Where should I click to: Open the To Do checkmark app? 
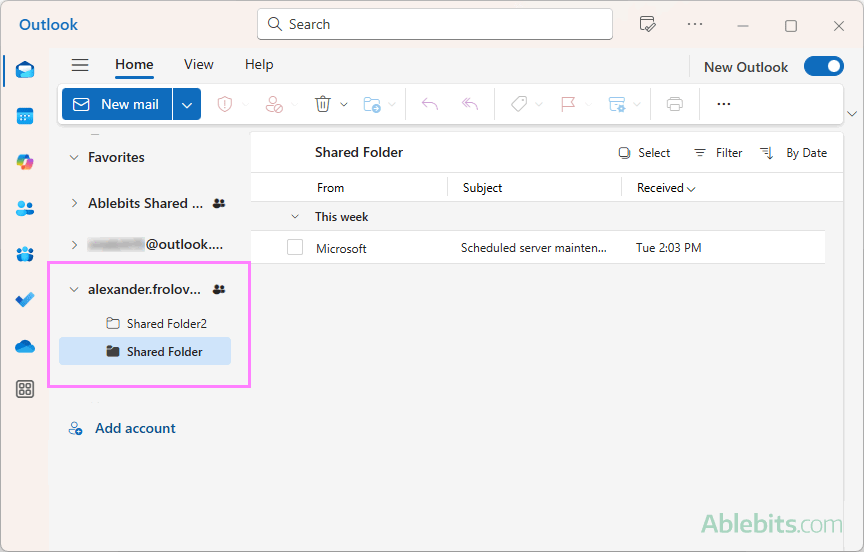[25, 300]
